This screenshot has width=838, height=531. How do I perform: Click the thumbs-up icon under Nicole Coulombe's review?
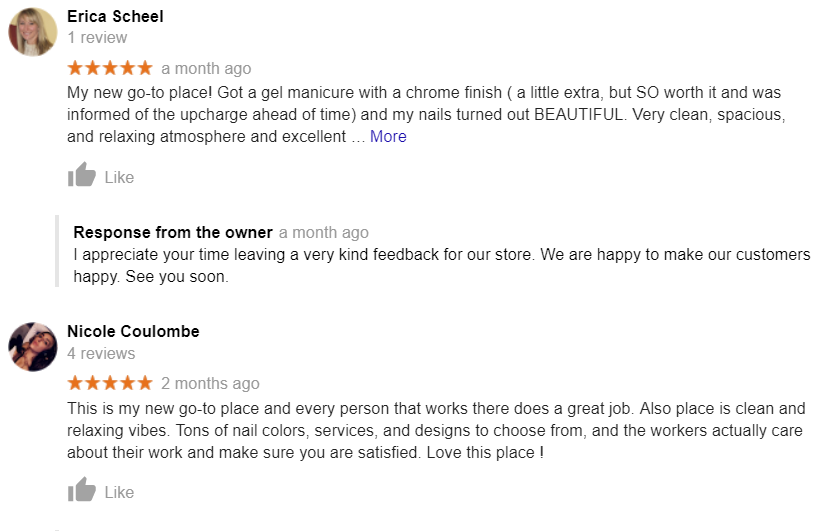pos(82,491)
